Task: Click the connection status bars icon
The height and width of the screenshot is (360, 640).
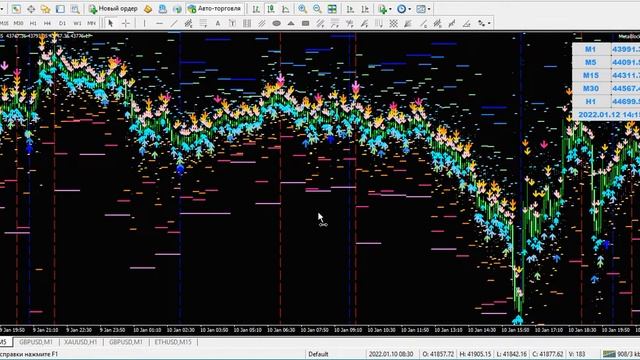Action: click(x=609, y=354)
